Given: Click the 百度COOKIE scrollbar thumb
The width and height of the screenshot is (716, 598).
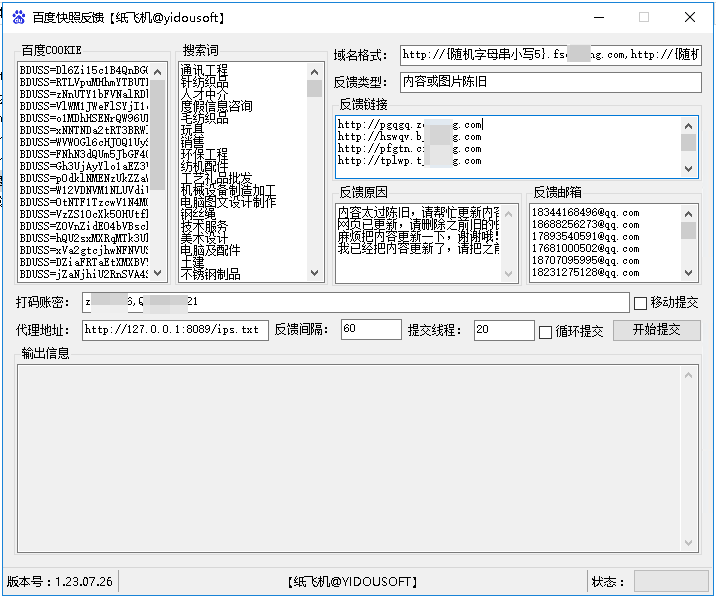Looking at the screenshot, I should [158, 135].
